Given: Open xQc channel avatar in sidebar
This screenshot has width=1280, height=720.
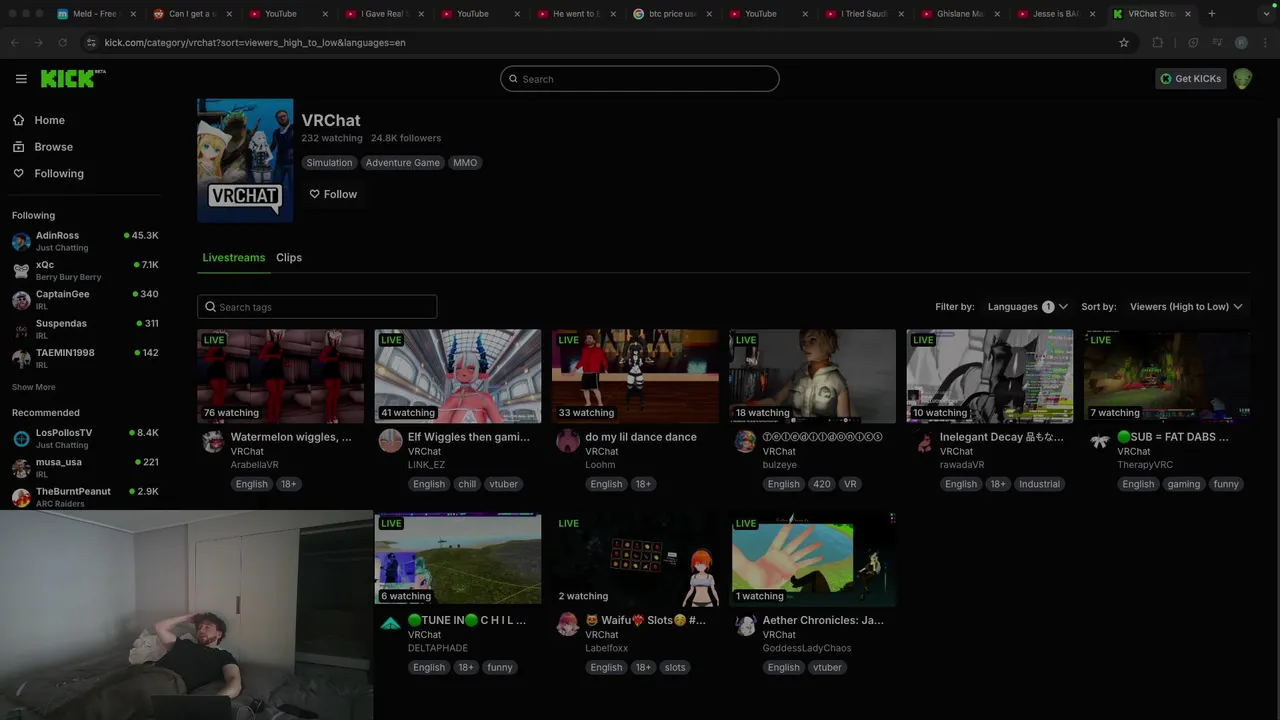Looking at the screenshot, I should point(21,270).
